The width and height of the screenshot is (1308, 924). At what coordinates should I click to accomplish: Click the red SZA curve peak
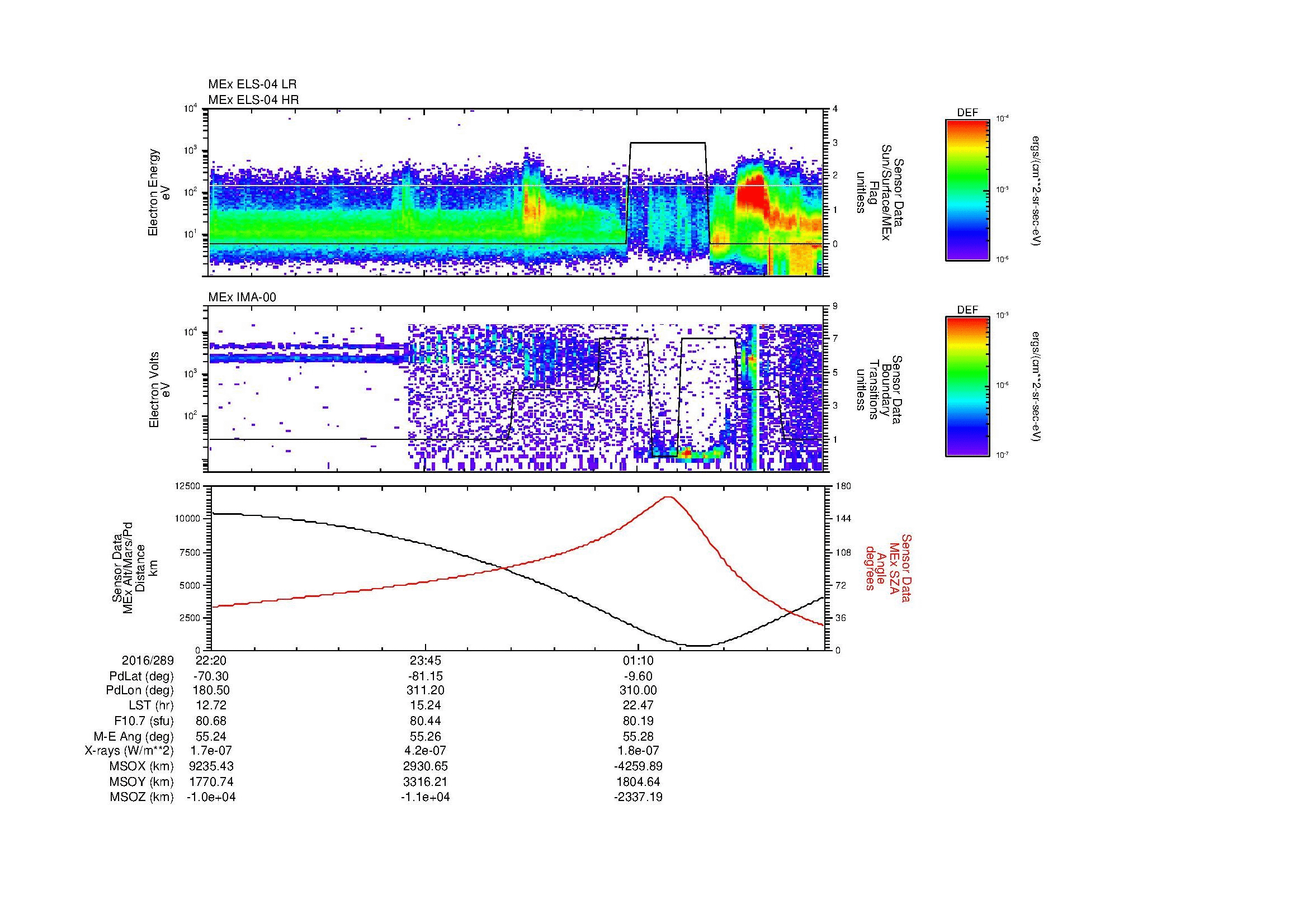(669, 497)
